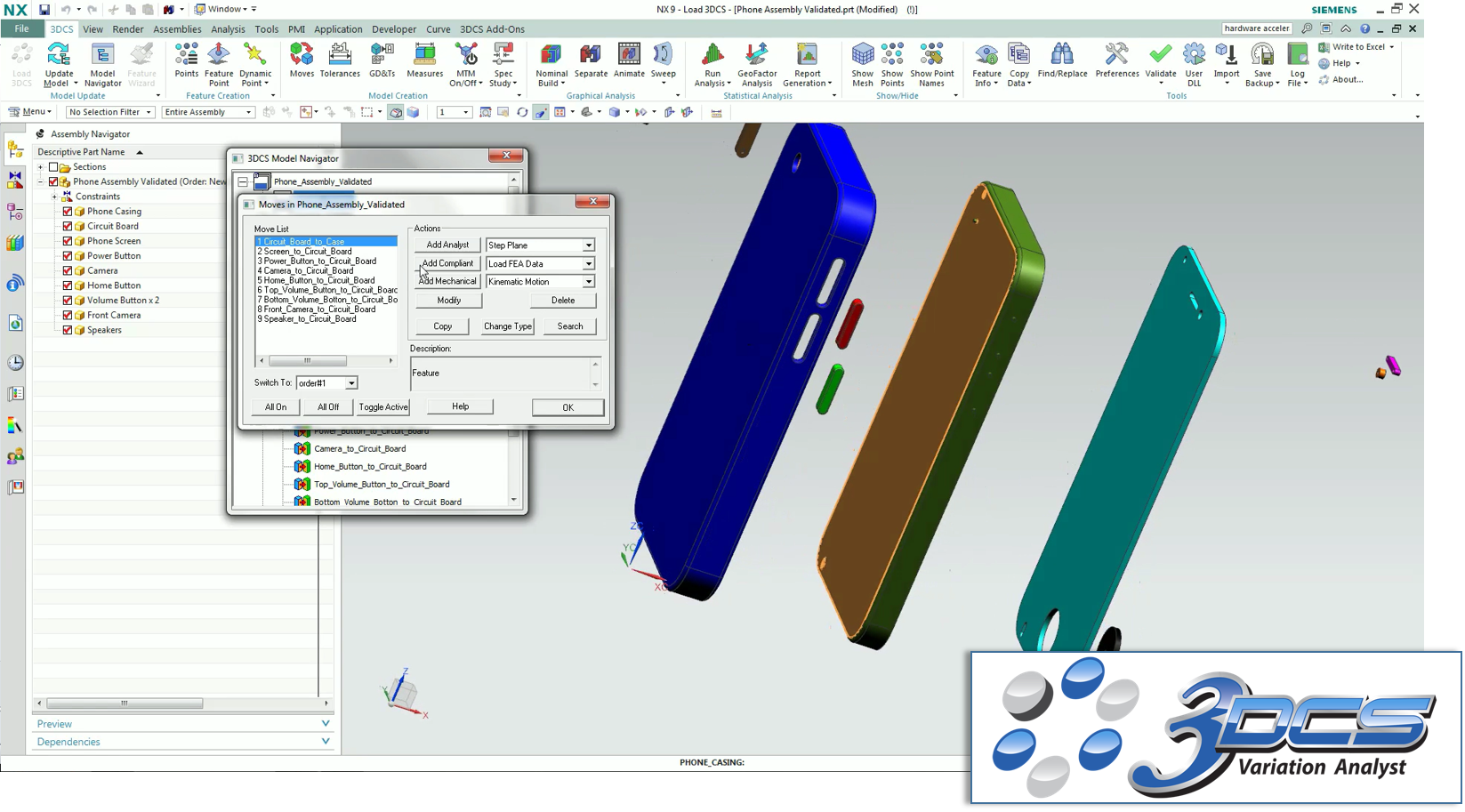Image resolution: width=1465 pixels, height=812 pixels.
Task: Open 3DCS Preferences
Action: [x=1117, y=60]
